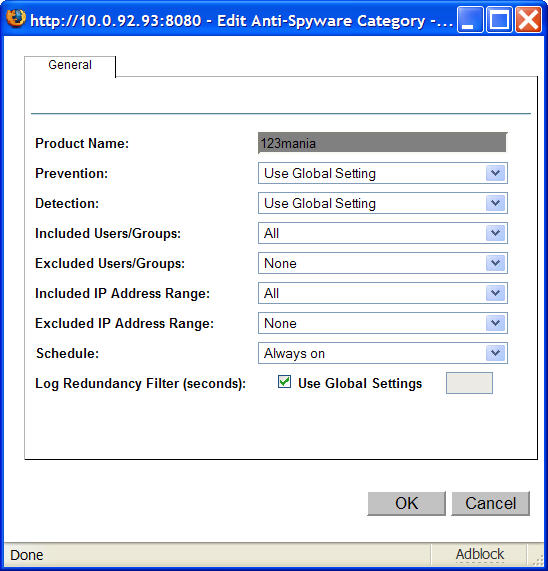Switch to the General tab
The height and width of the screenshot is (571, 548).
(x=70, y=65)
